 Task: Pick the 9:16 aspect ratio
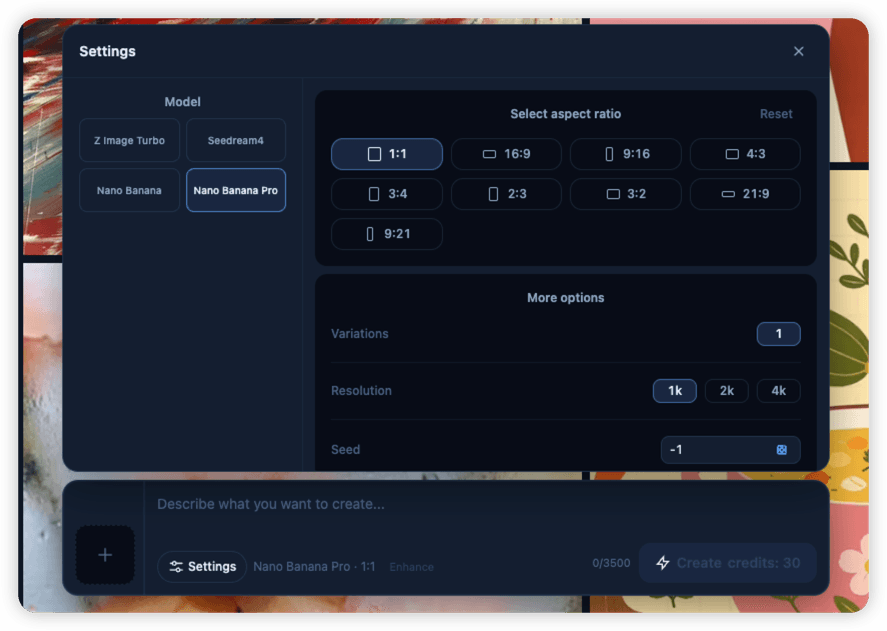tap(626, 154)
